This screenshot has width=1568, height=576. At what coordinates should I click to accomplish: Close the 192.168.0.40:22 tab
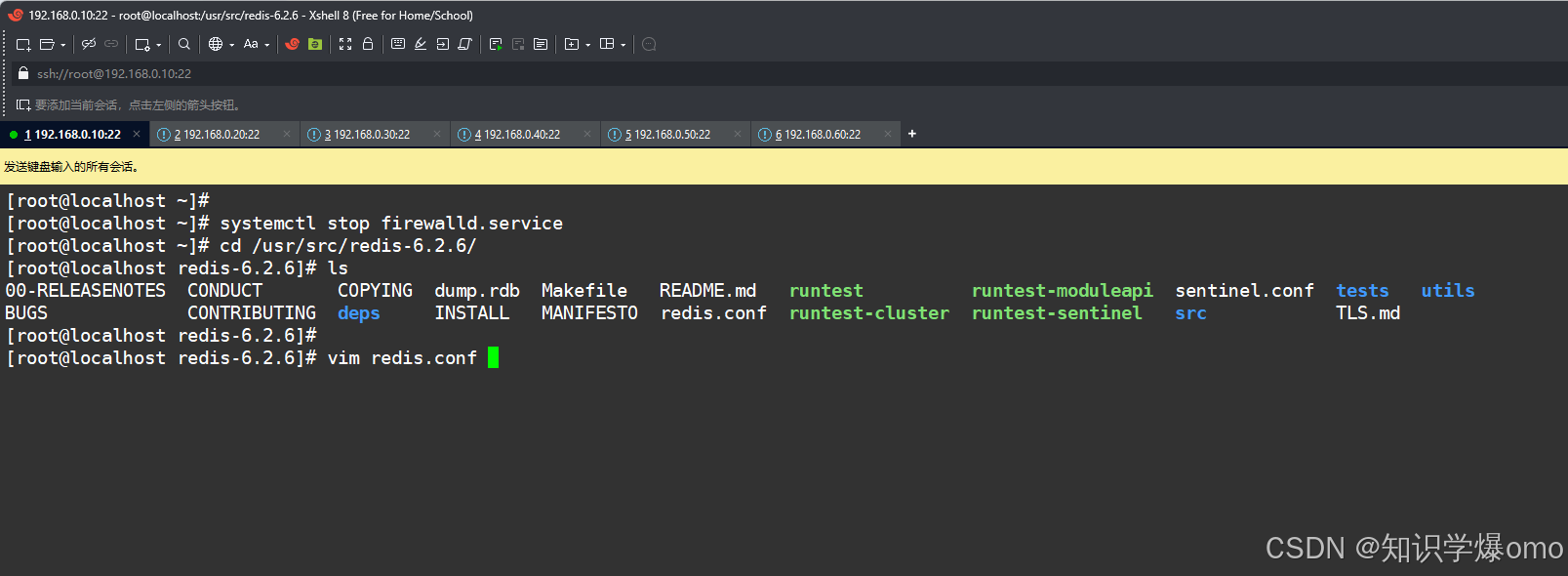pos(587,134)
